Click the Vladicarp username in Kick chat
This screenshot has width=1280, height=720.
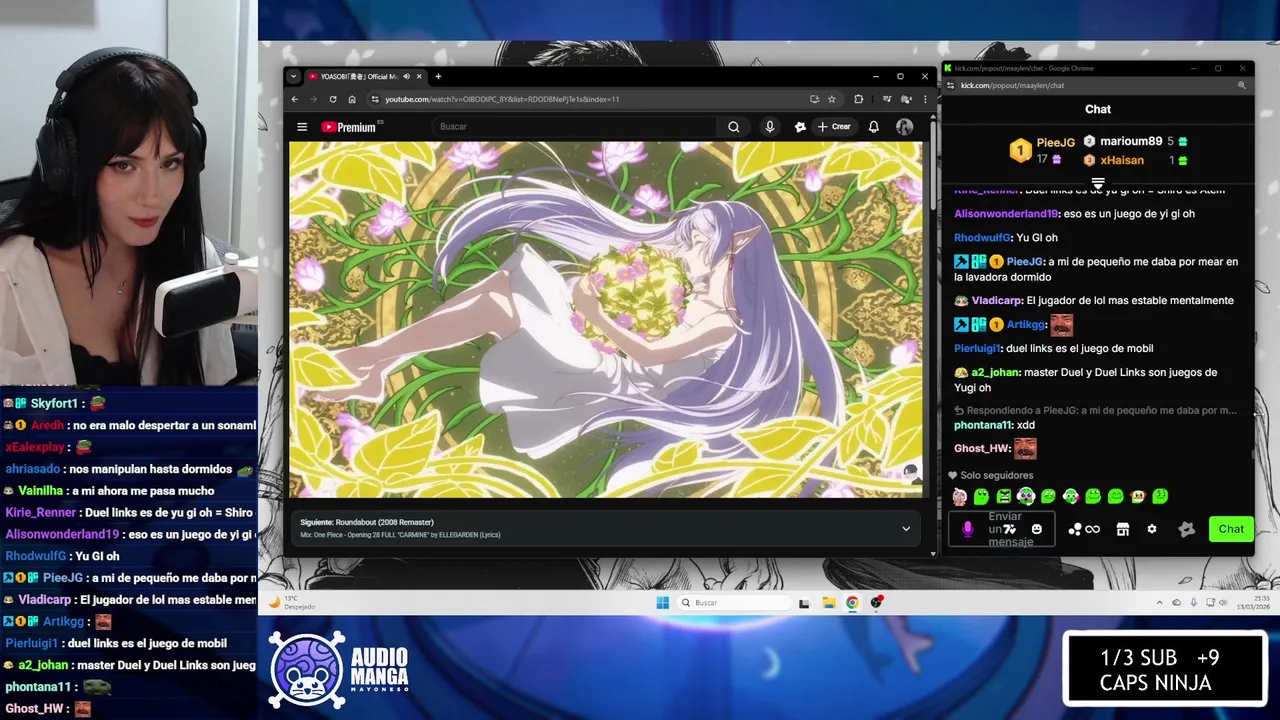click(x=997, y=300)
